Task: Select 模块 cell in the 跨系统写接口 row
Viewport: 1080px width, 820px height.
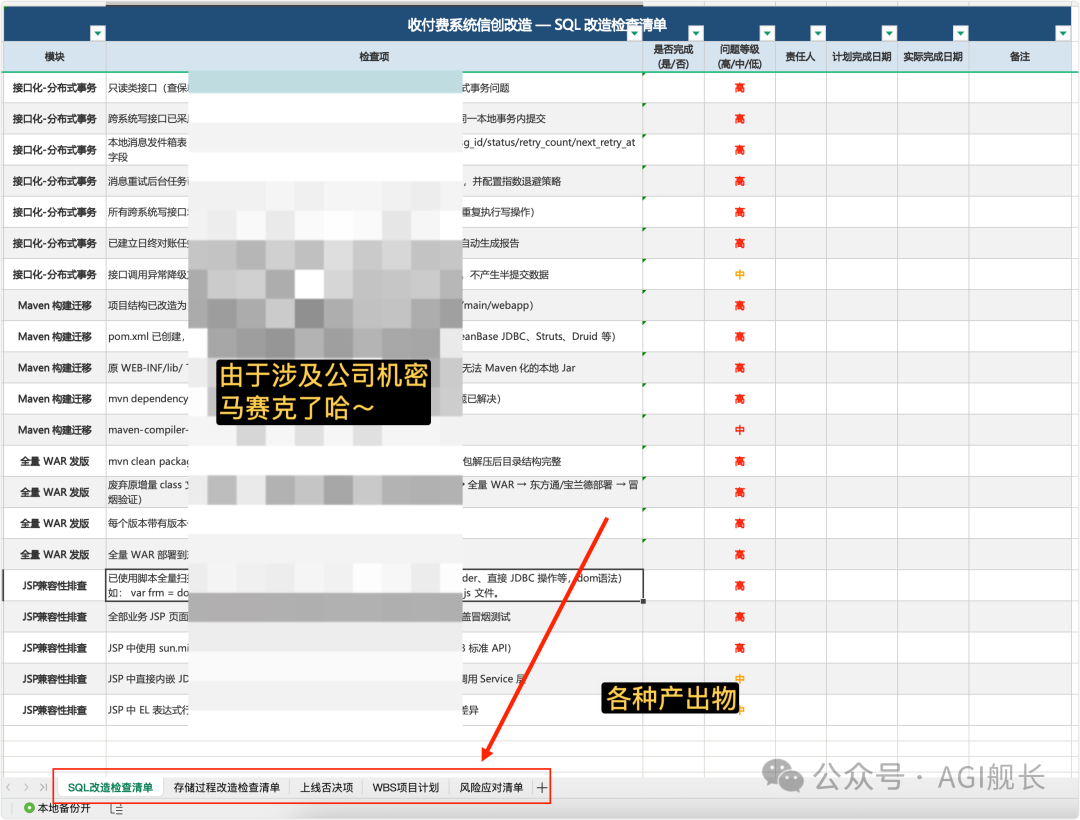Action: coord(54,118)
